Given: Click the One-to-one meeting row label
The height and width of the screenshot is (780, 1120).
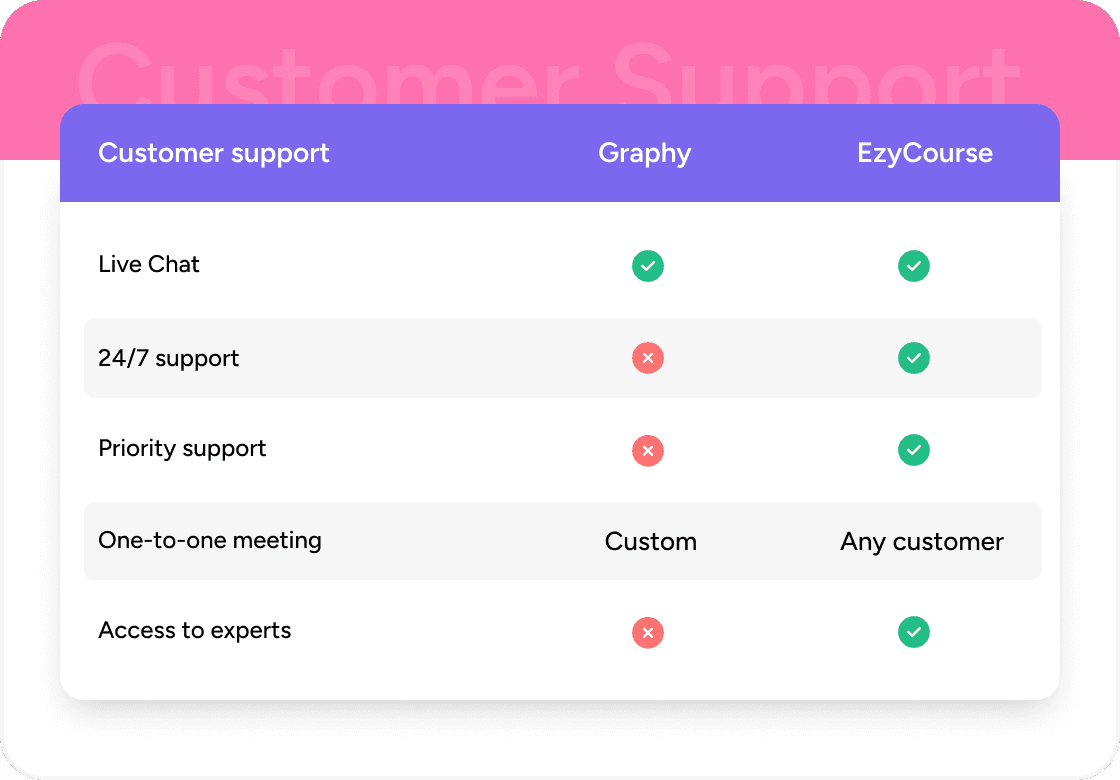Looking at the screenshot, I should click(210, 540).
